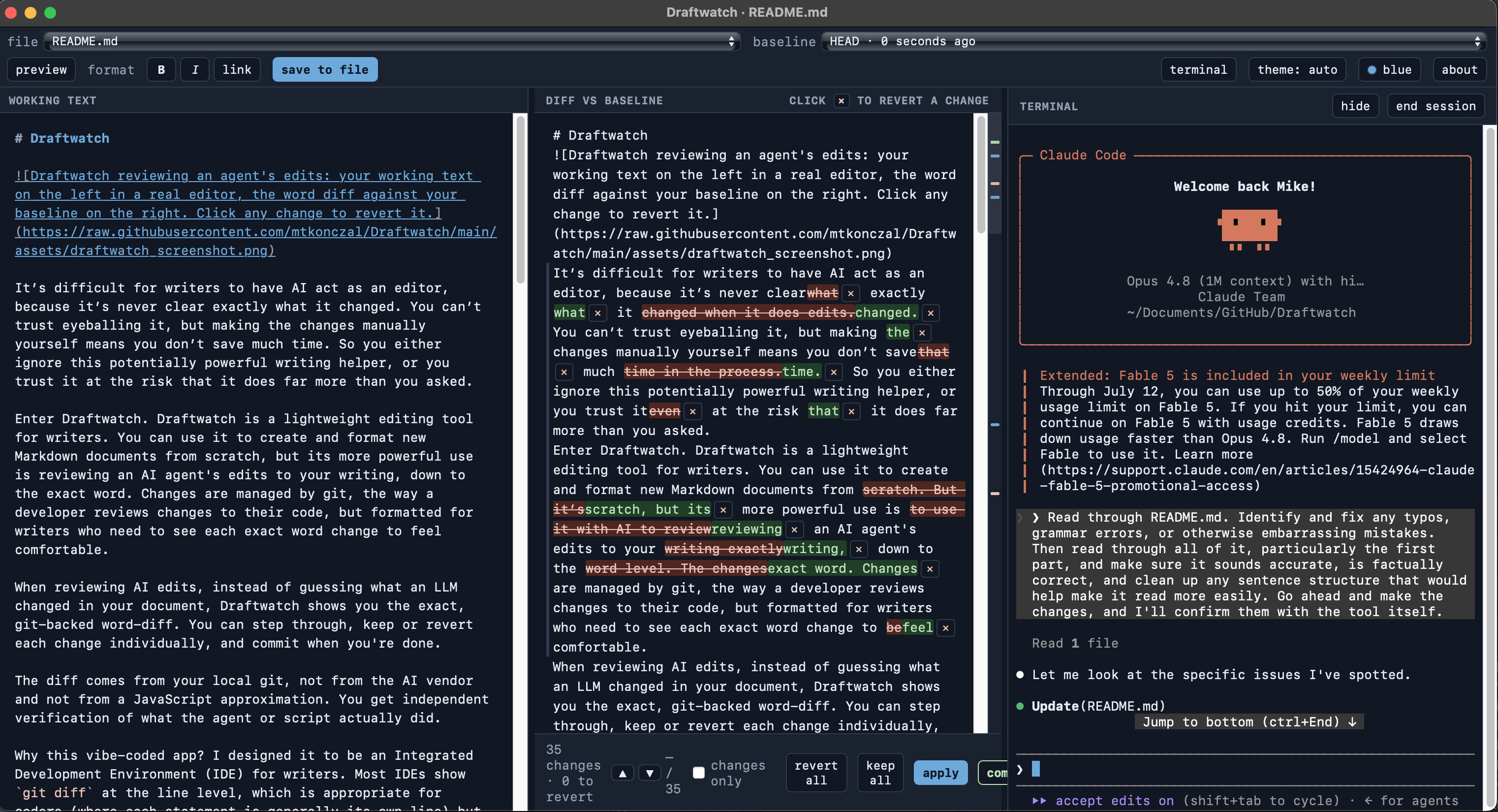This screenshot has width=1498, height=812.
Task: Open the about dialog
Action: [x=1459, y=70]
